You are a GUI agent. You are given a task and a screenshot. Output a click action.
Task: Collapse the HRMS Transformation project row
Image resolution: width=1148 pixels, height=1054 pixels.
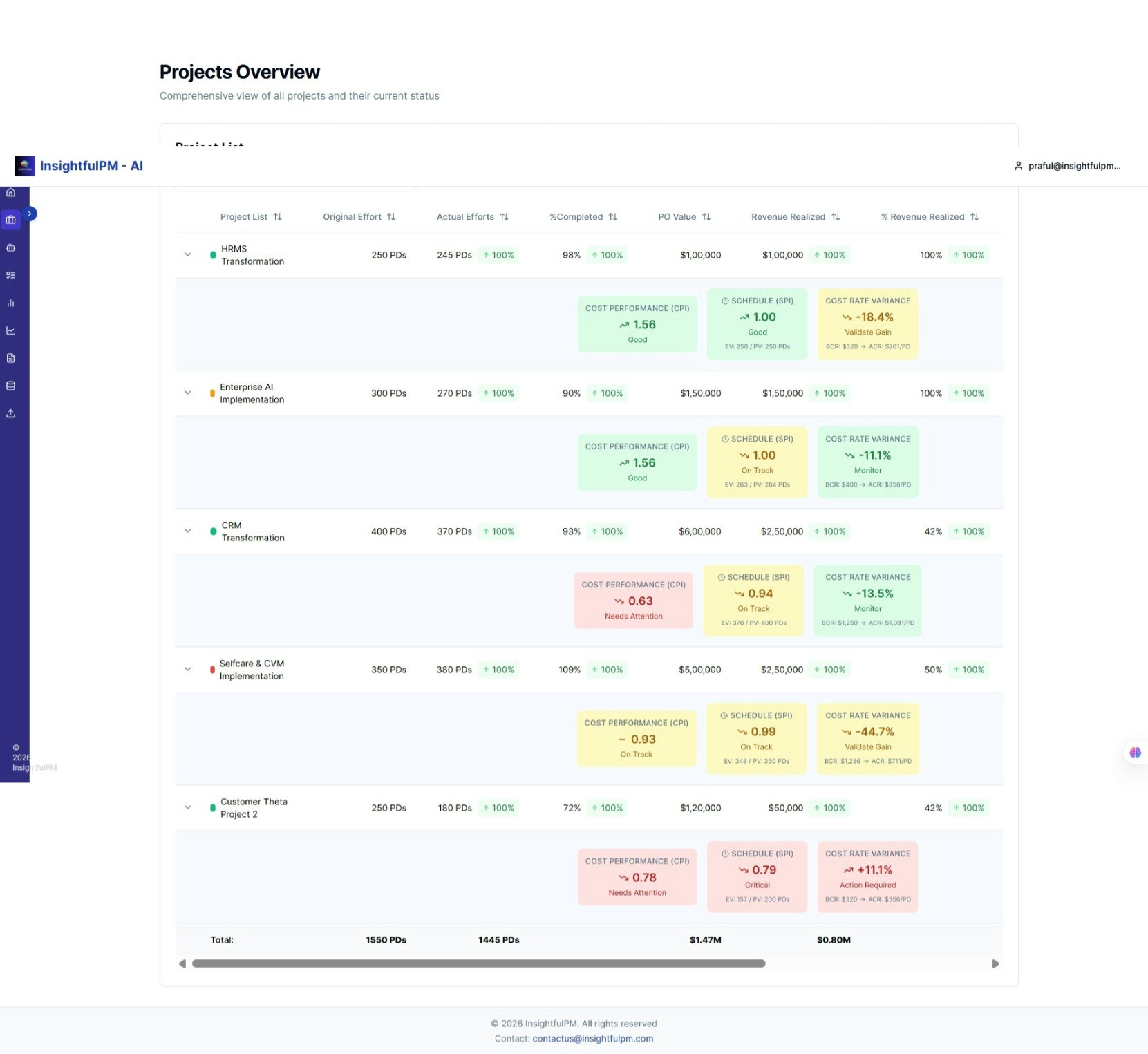coord(187,254)
